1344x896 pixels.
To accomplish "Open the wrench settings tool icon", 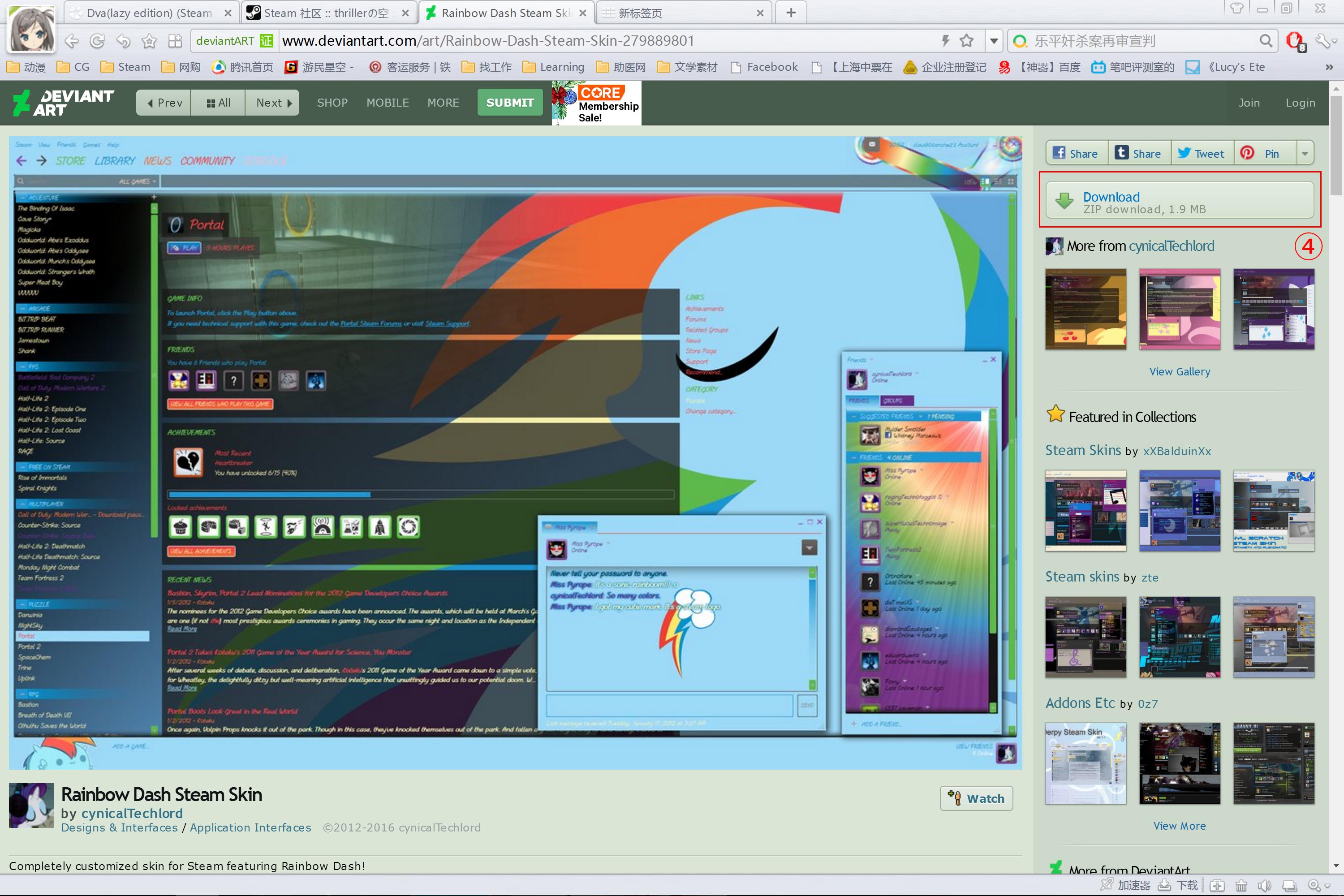I will click(x=1322, y=41).
